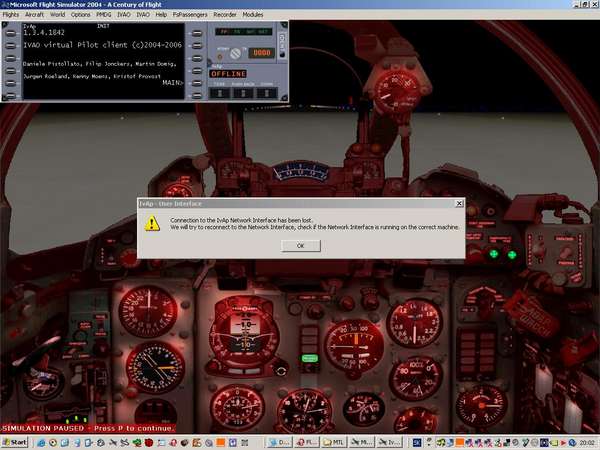
Task: Toggle the TCAS button in IvAp panel
Action: click(220, 93)
